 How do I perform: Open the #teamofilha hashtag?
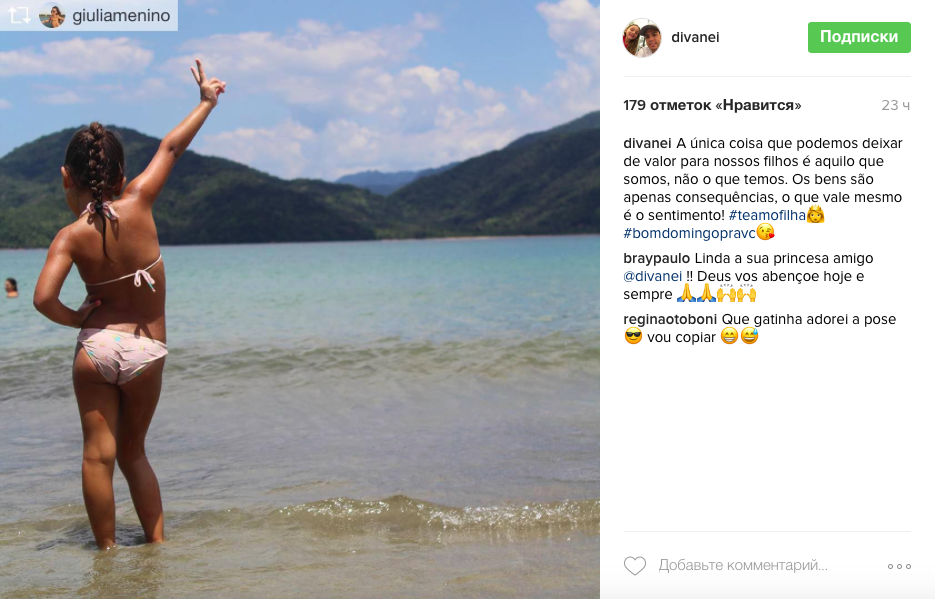coord(767,215)
